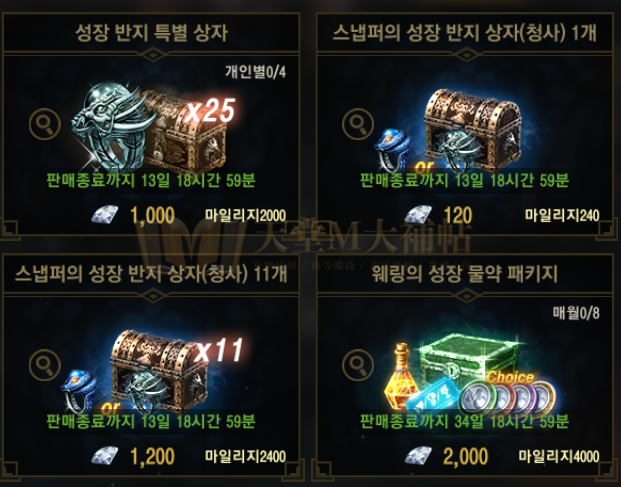This screenshot has width=621, height=487.
Task: Click the 마일리지2400 mileage label
Action: [x=245, y=456]
